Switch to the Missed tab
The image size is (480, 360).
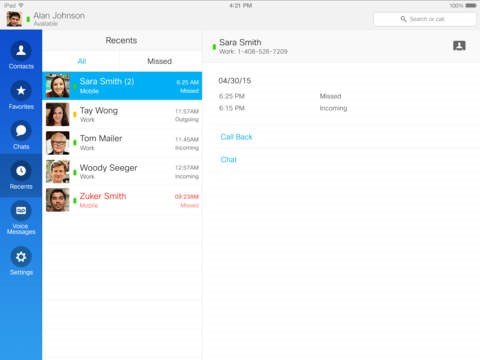(160, 61)
